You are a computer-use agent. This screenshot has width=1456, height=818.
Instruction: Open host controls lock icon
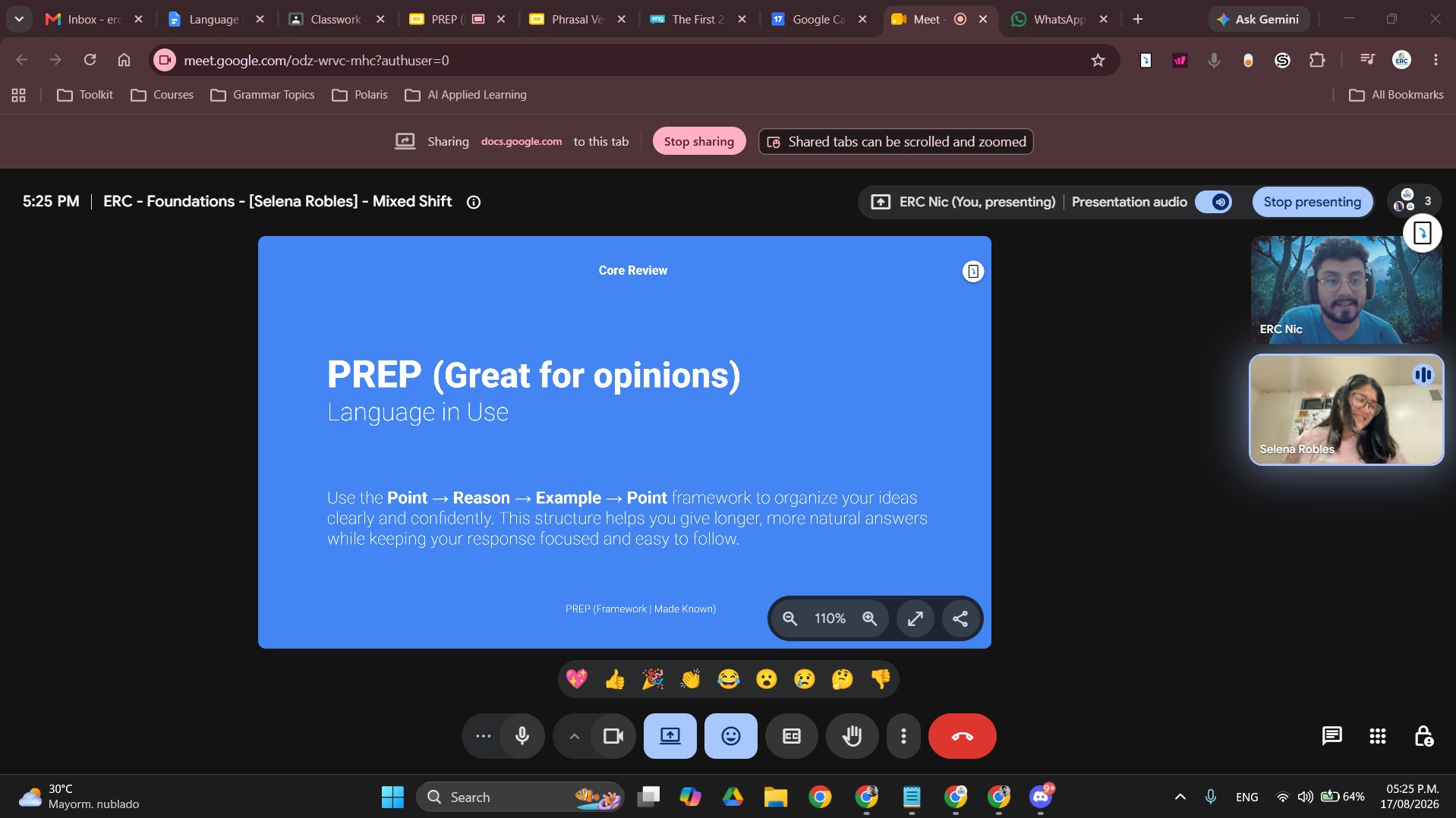(x=1423, y=736)
